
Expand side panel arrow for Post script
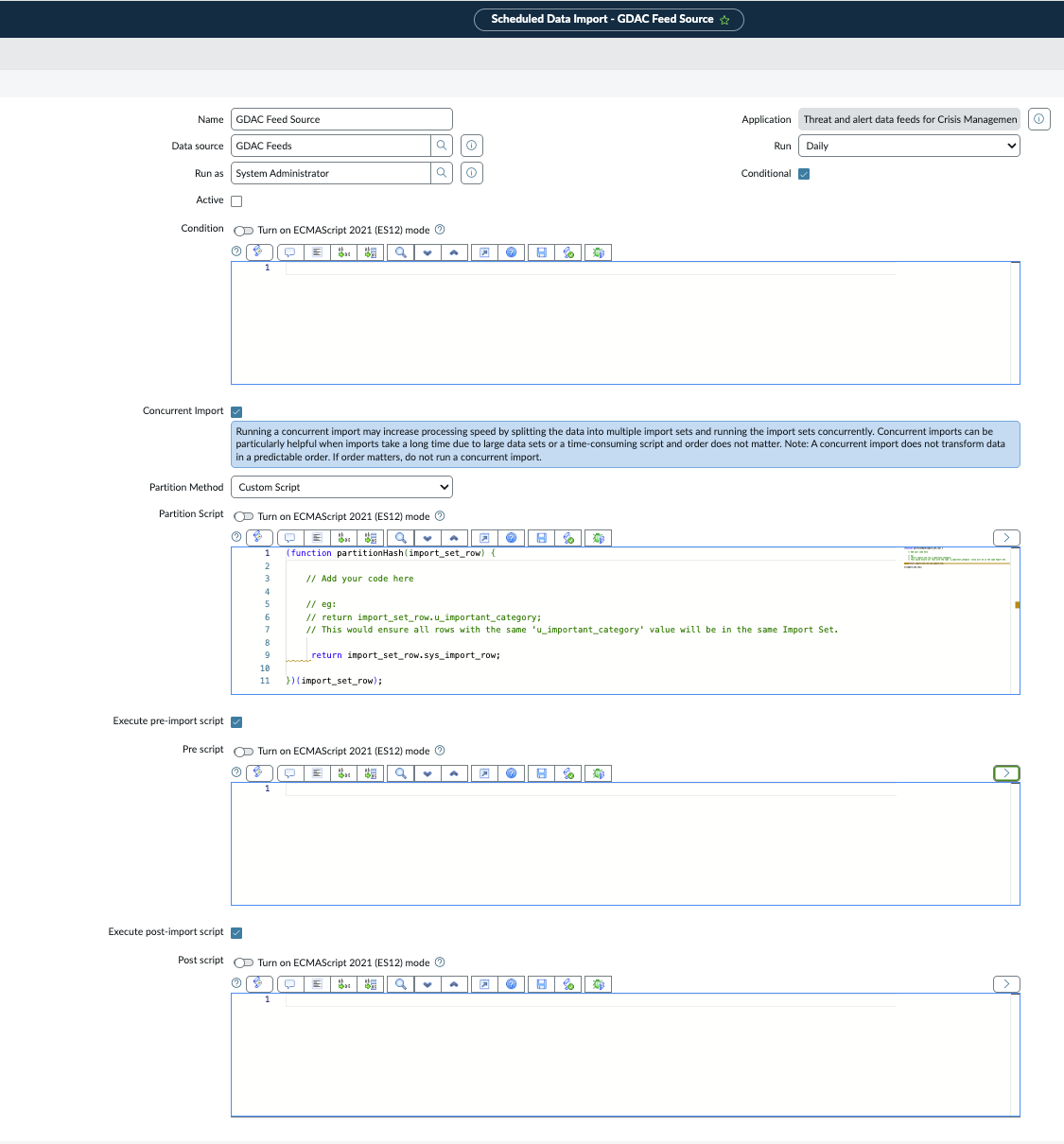[x=1006, y=984]
